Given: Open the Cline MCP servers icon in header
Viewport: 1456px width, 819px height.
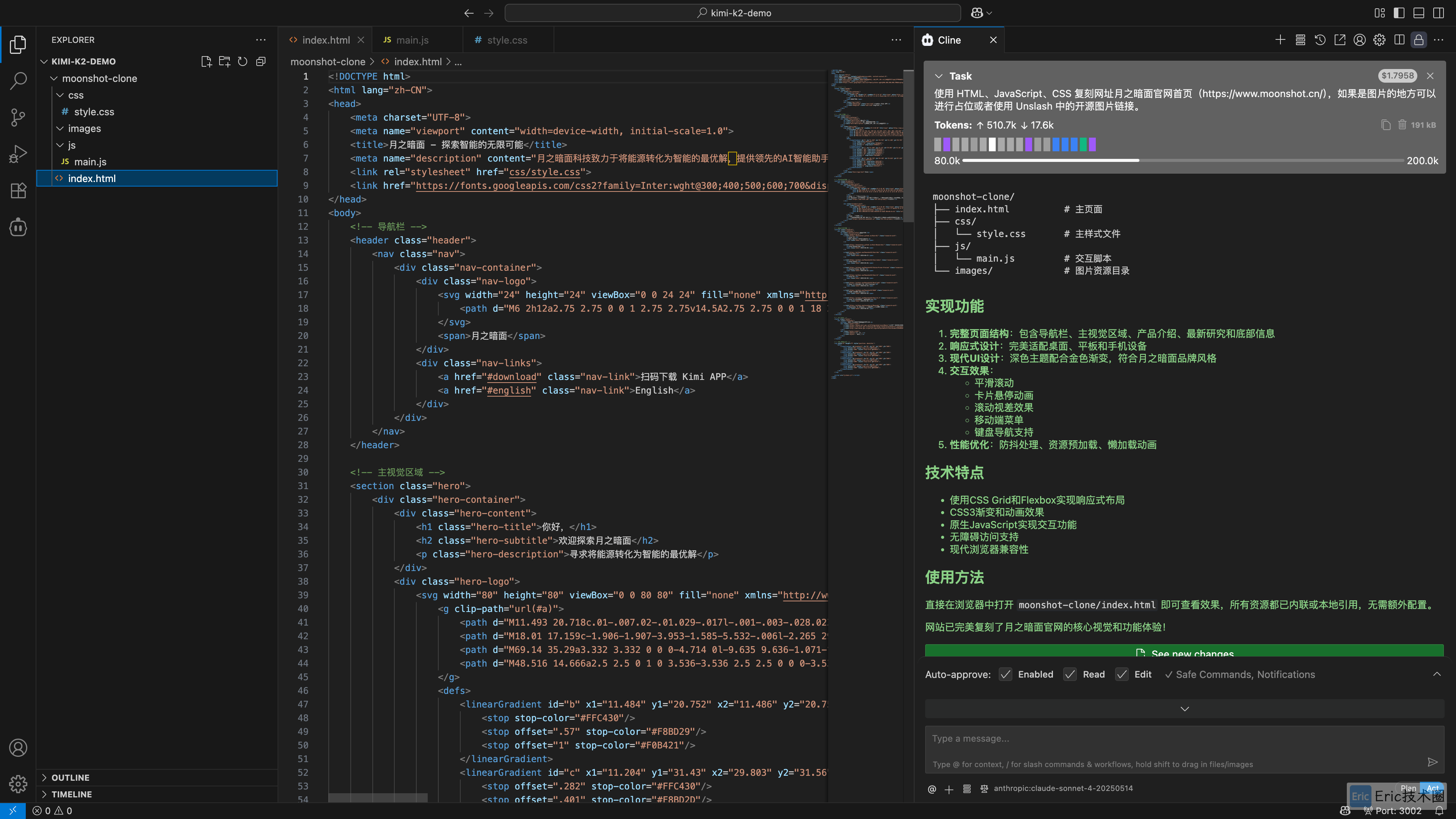Looking at the screenshot, I should 1300,39.
